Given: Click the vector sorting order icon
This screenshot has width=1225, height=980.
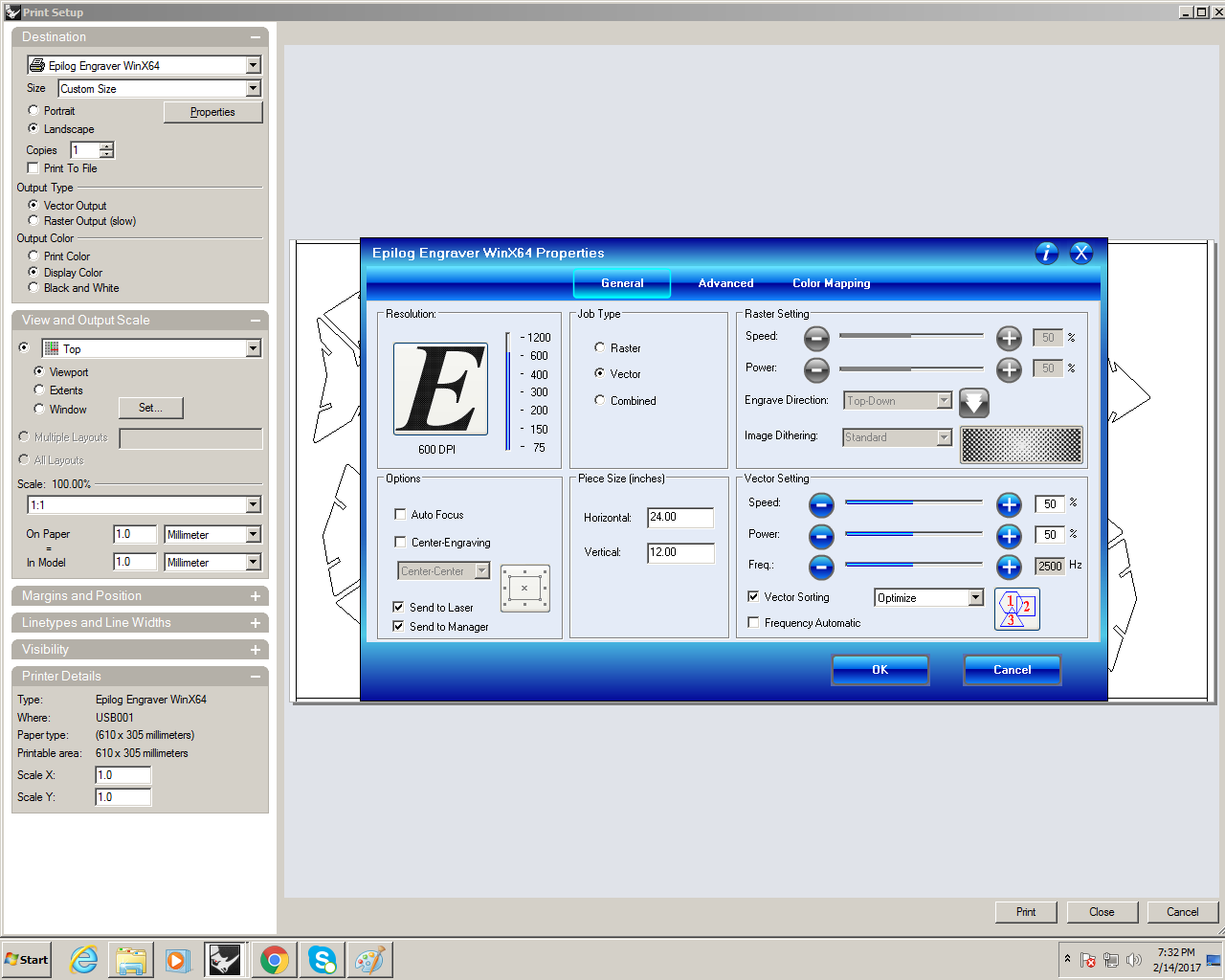Looking at the screenshot, I should [1017, 610].
